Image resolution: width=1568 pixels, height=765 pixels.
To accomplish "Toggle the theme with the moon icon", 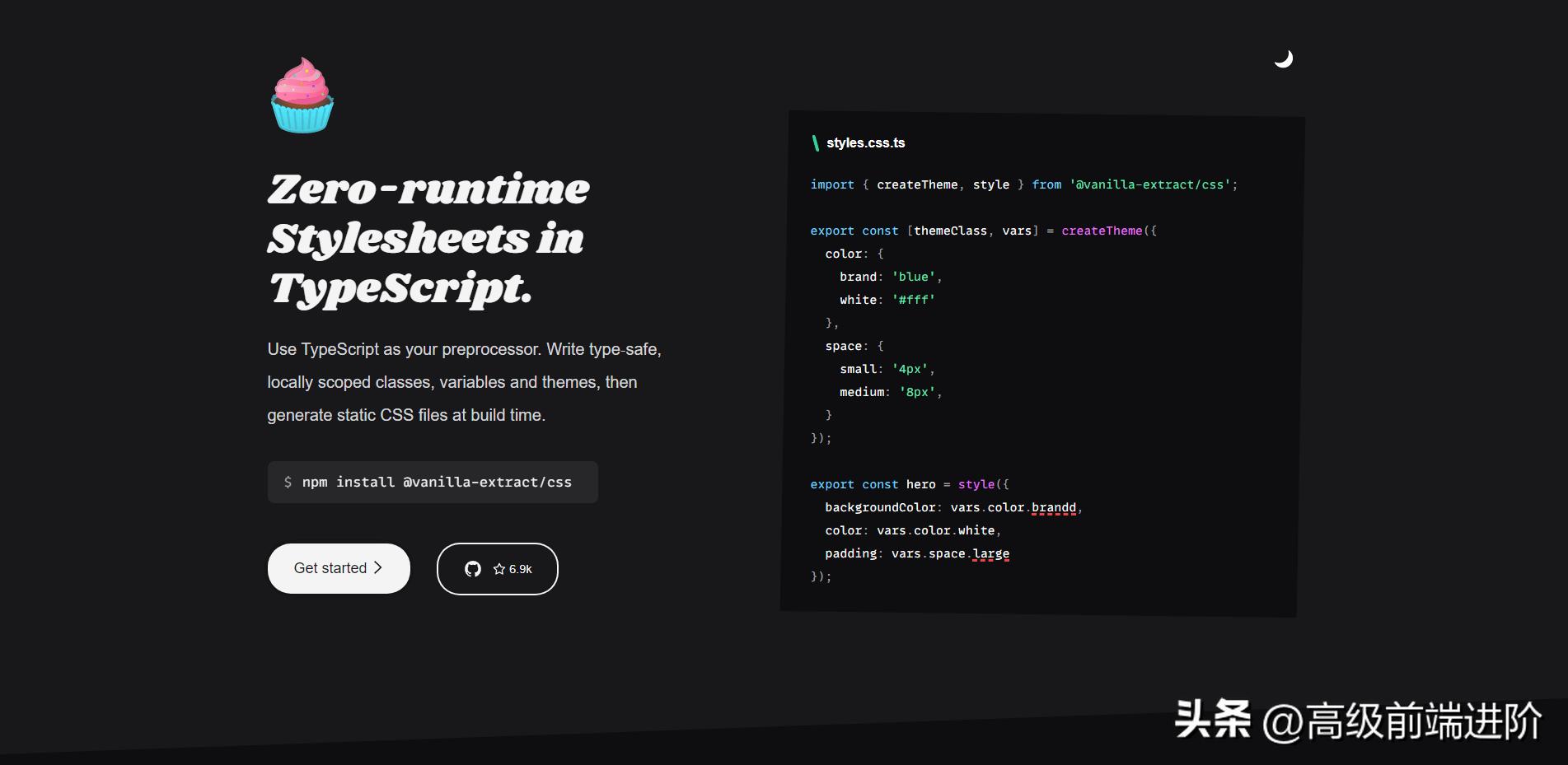I will tap(1283, 59).
